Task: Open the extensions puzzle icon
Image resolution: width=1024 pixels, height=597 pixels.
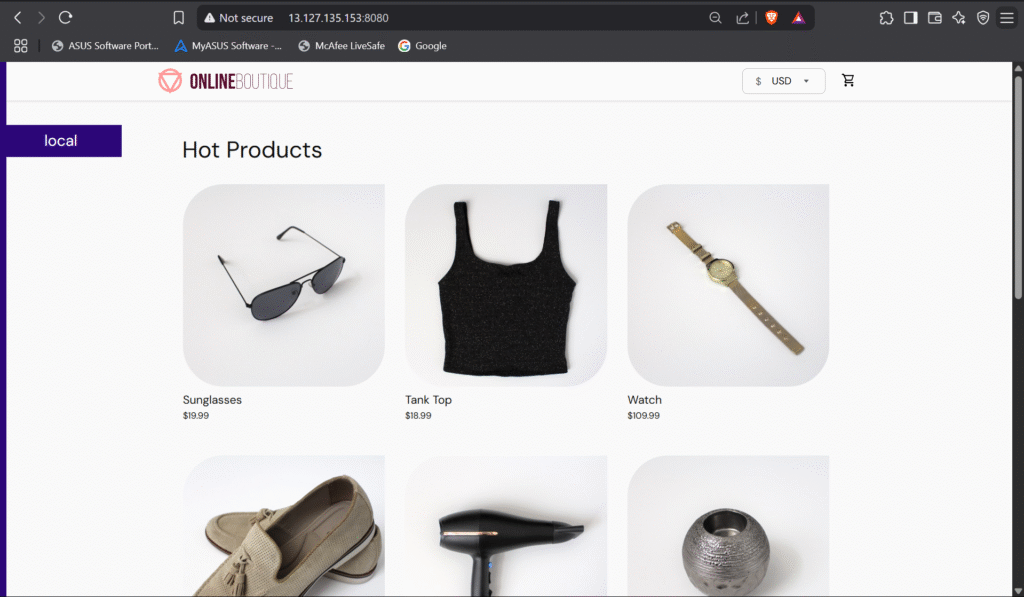Action: [886, 18]
